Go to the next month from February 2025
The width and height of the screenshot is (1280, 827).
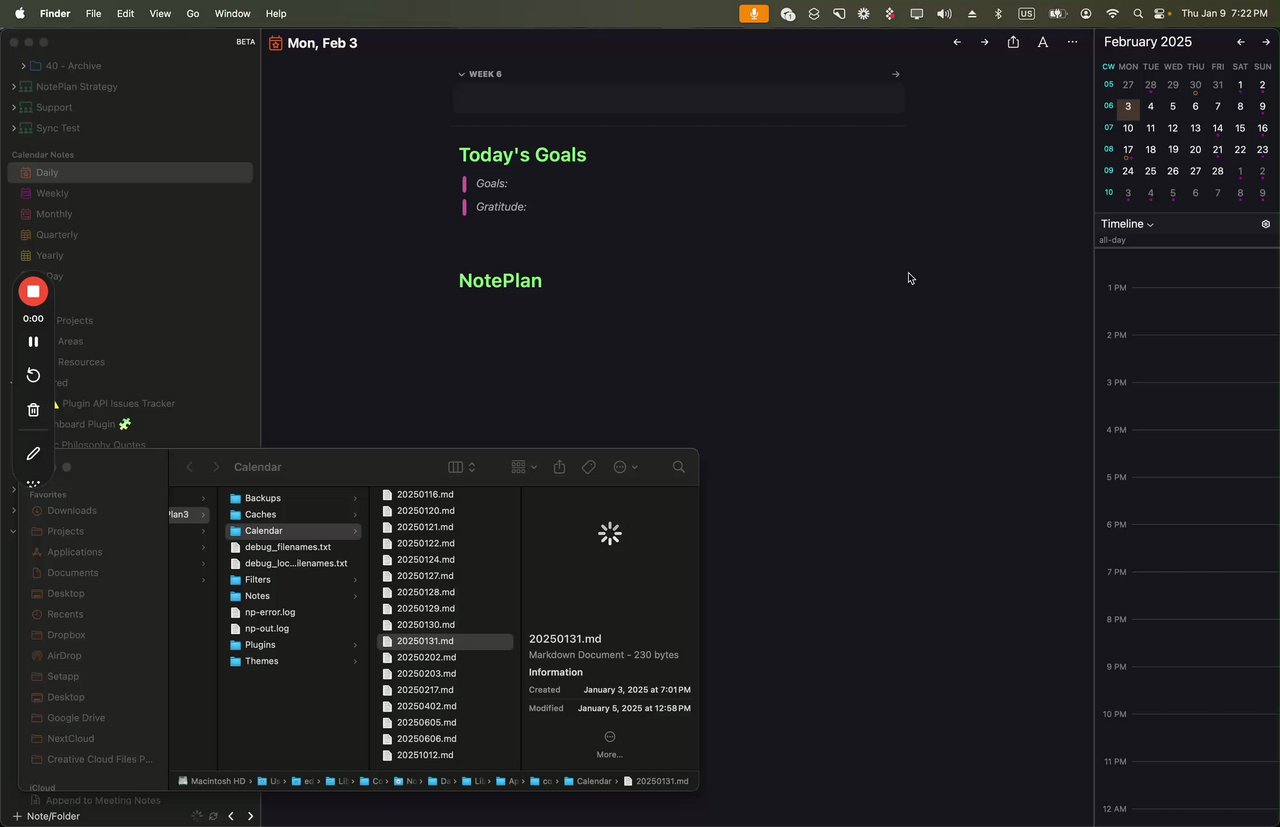click(1266, 42)
